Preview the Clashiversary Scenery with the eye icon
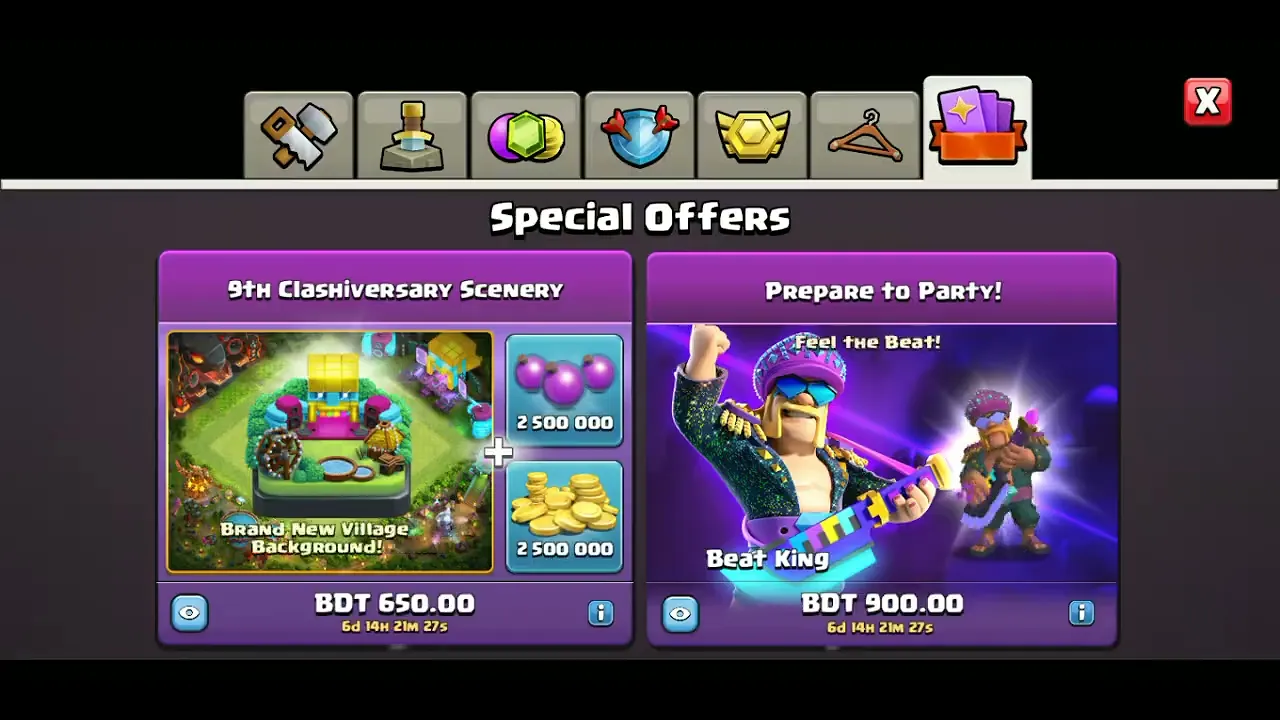 tap(189, 613)
